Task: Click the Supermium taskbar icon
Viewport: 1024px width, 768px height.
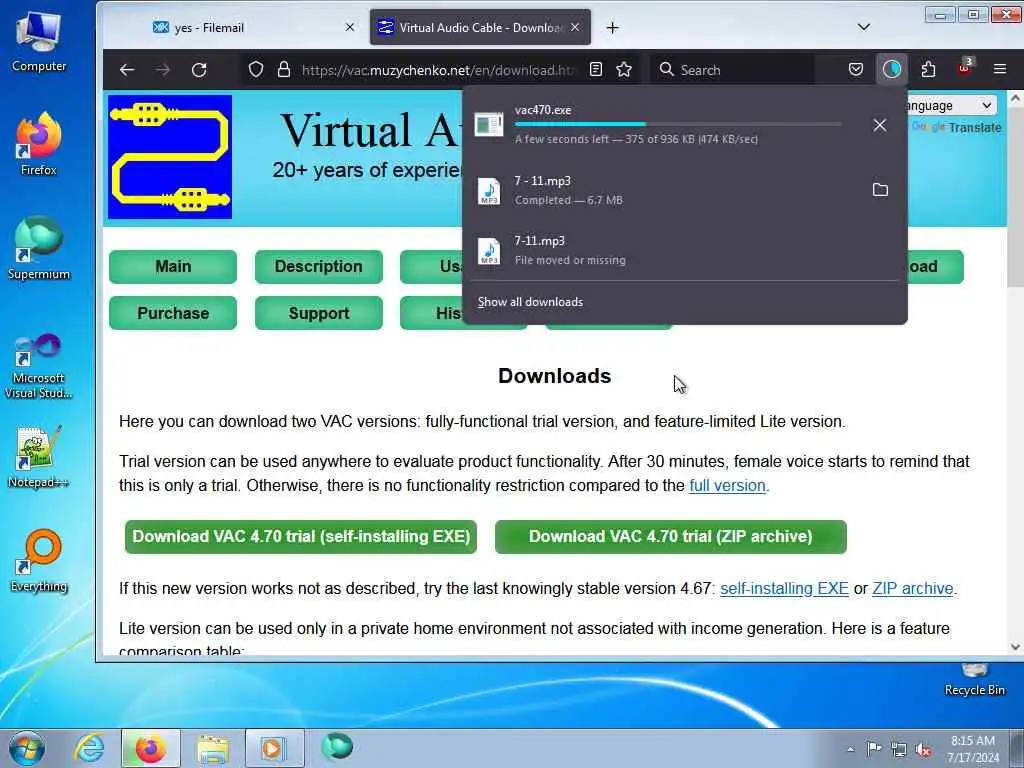Action: click(337, 747)
